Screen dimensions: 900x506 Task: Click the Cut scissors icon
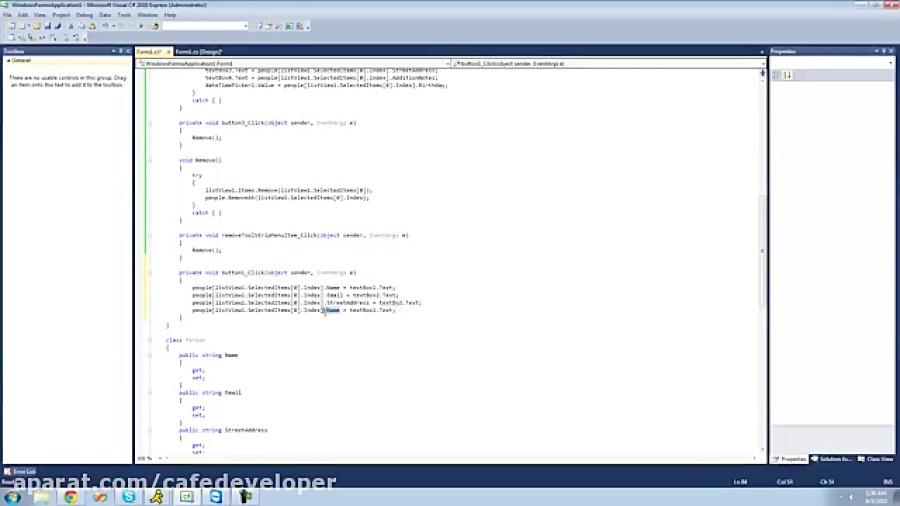click(x=71, y=26)
